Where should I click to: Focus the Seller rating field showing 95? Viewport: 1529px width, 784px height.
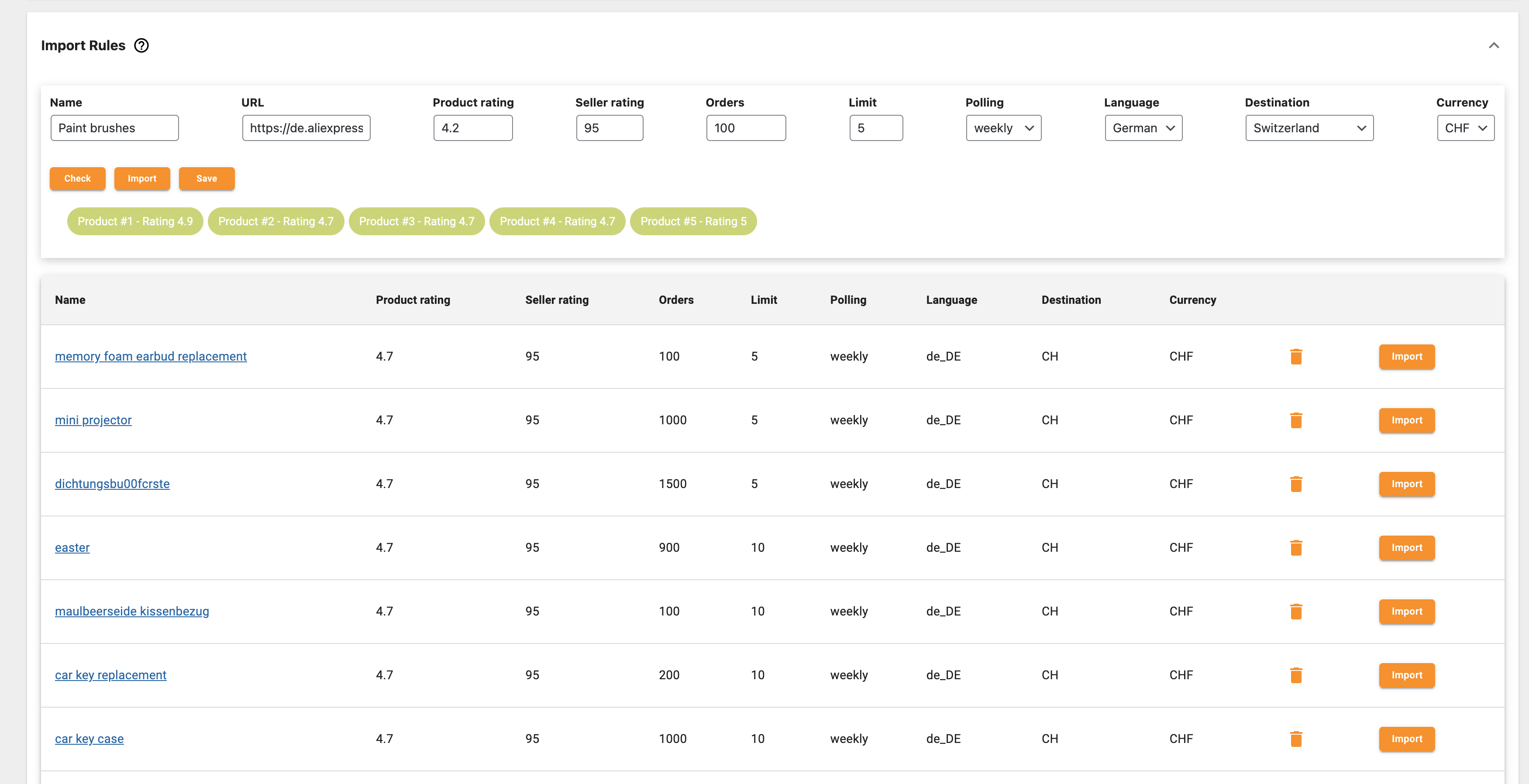point(610,128)
